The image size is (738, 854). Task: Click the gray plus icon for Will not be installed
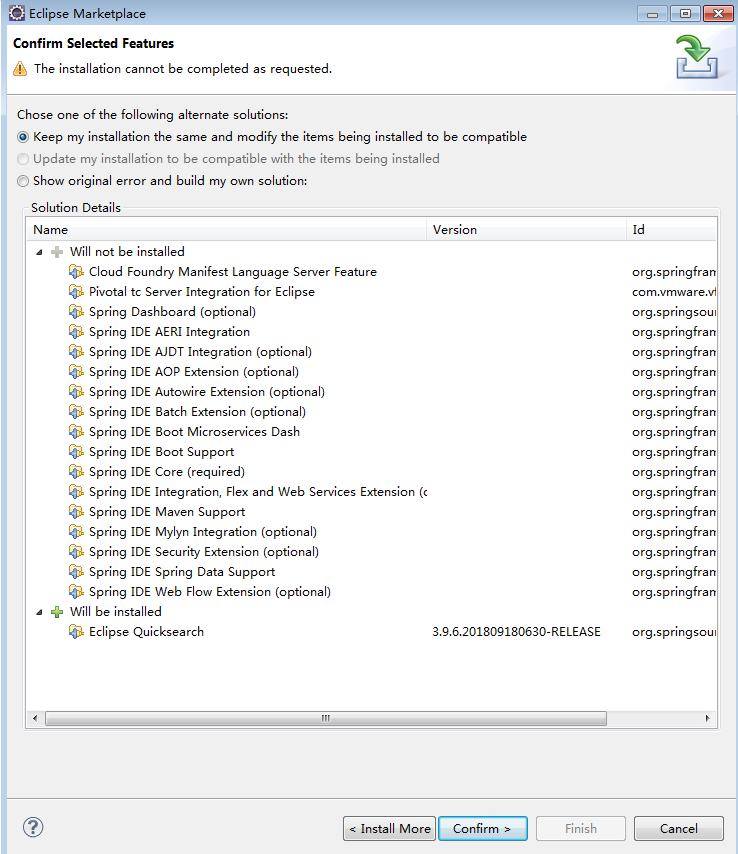coord(57,252)
